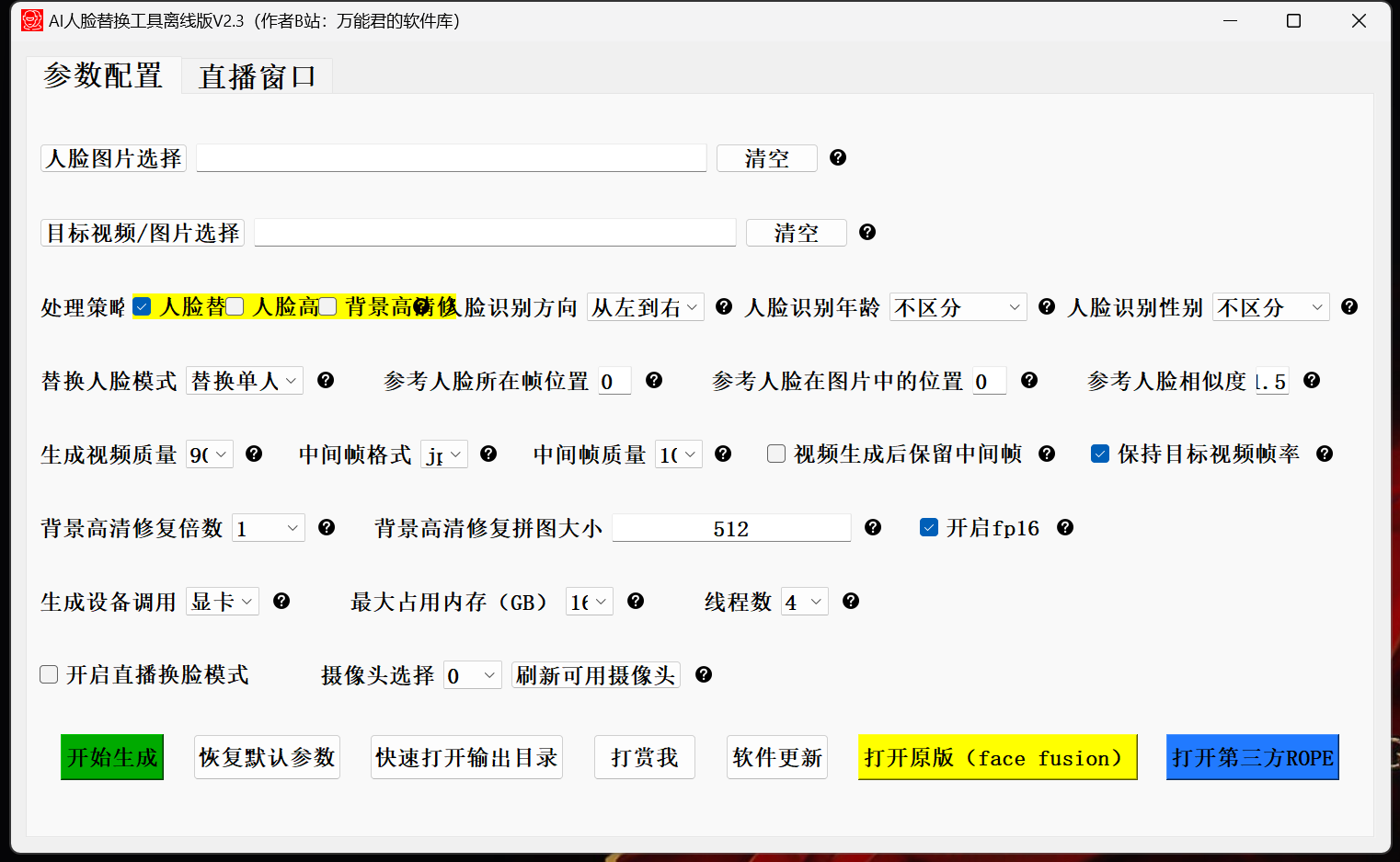
Task: Click help icon beside 生成视频质量 dropdown
Action: [x=254, y=454]
